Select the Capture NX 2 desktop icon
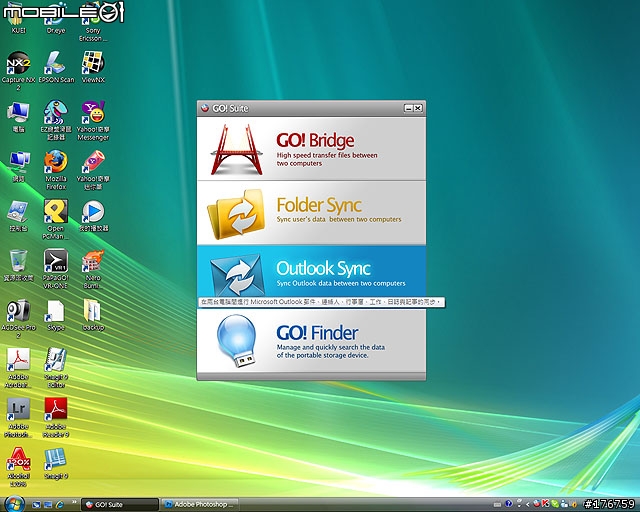Screen dimensions: 640x512 [x=18, y=71]
